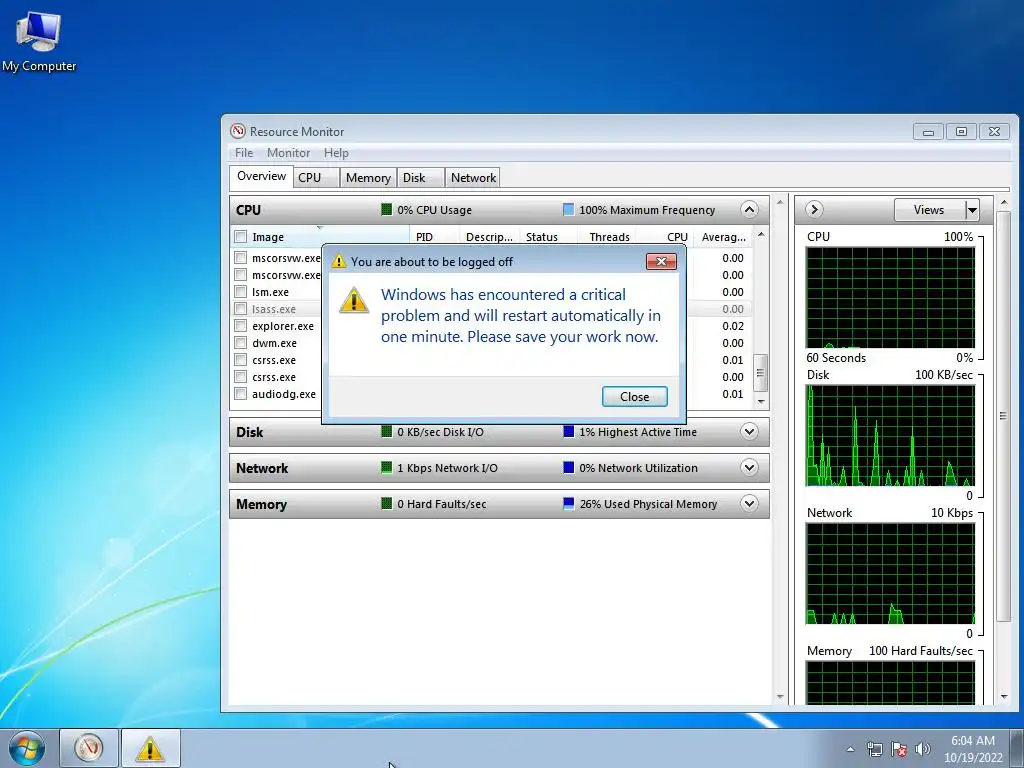This screenshot has width=1024, height=768.
Task: Open the Help menu
Action: (x=336, y=153)
